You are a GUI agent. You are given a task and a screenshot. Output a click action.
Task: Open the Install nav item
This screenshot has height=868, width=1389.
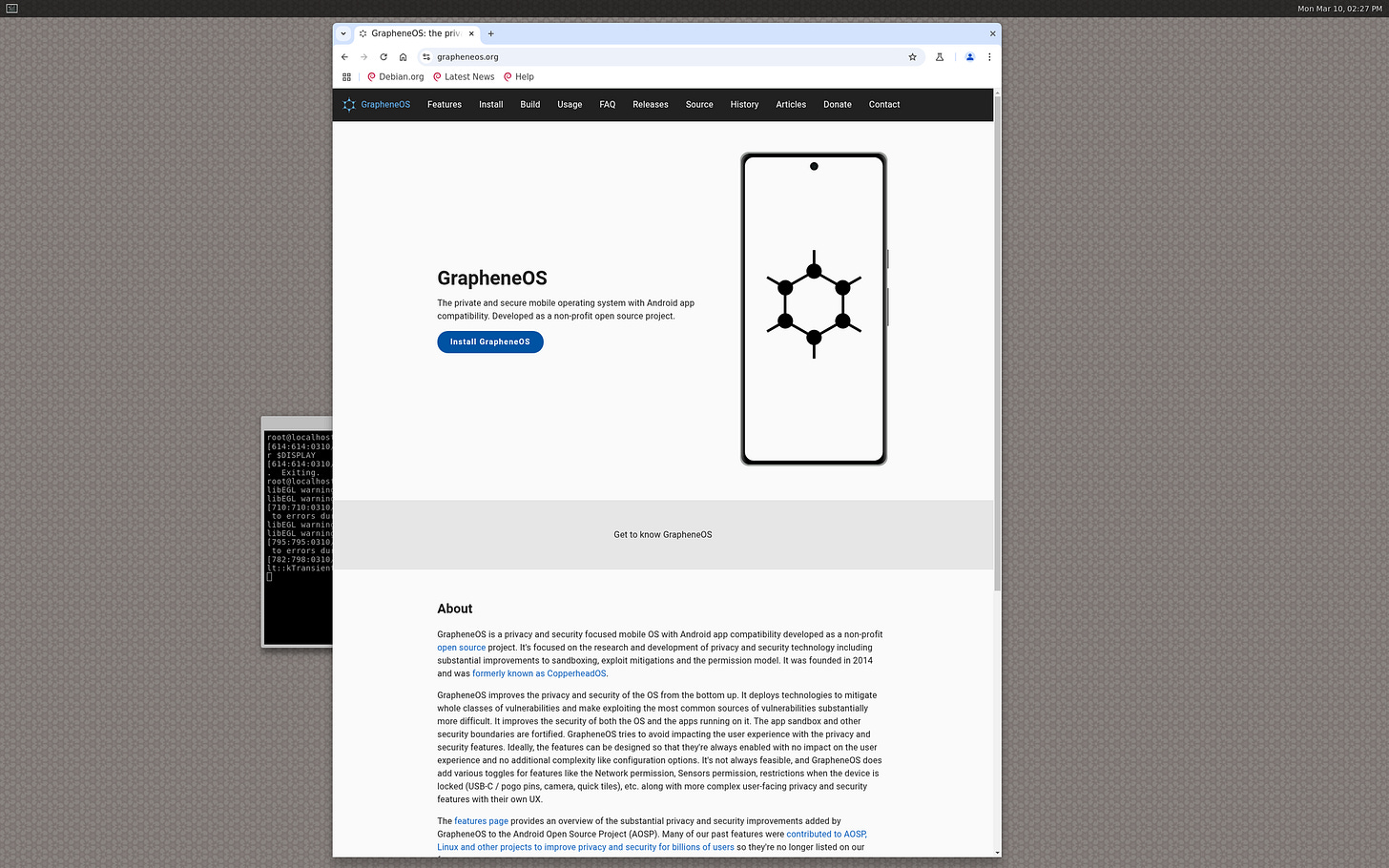pyautogui.click(x=491, y=105)
